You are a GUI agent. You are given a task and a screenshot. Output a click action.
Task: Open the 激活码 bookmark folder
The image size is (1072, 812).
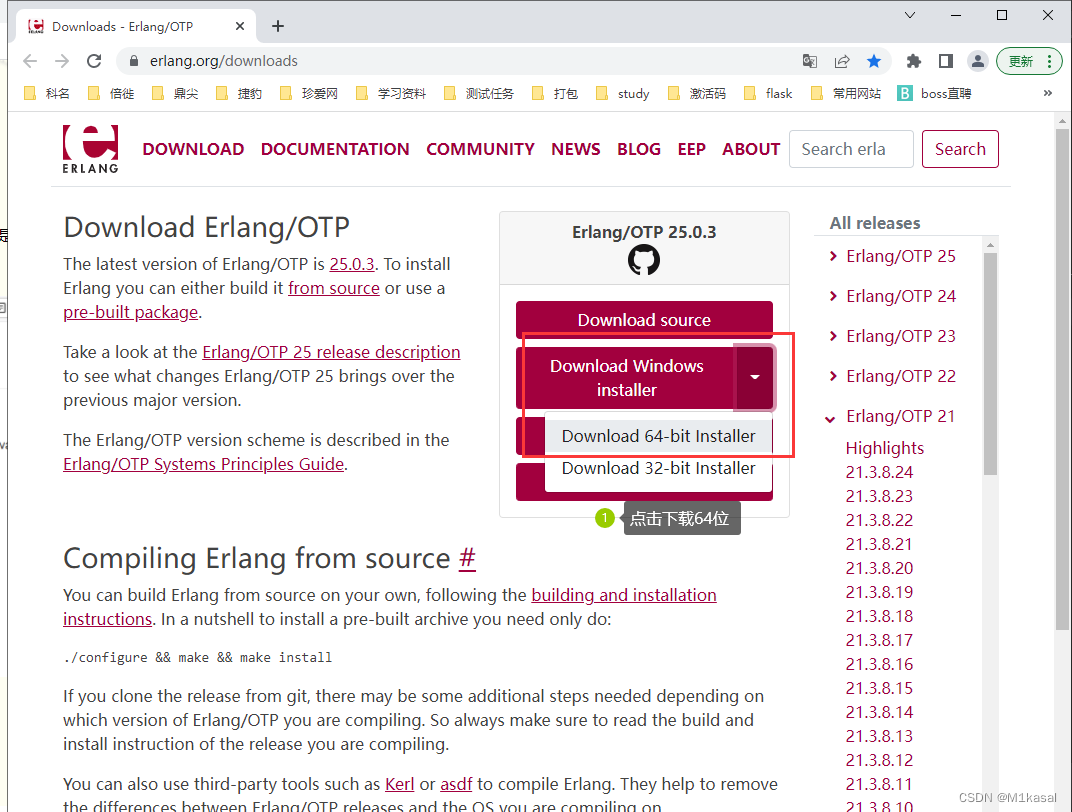(697, 93)
